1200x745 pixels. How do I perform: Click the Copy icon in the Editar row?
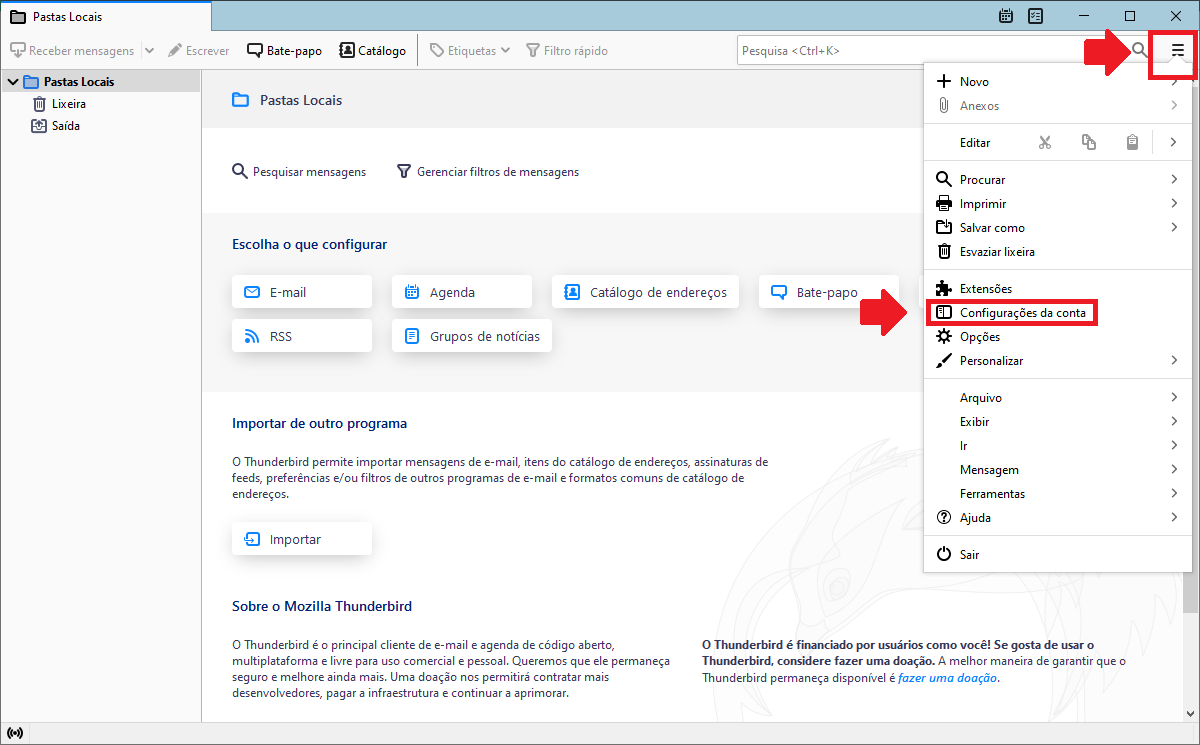(1089, 142)
